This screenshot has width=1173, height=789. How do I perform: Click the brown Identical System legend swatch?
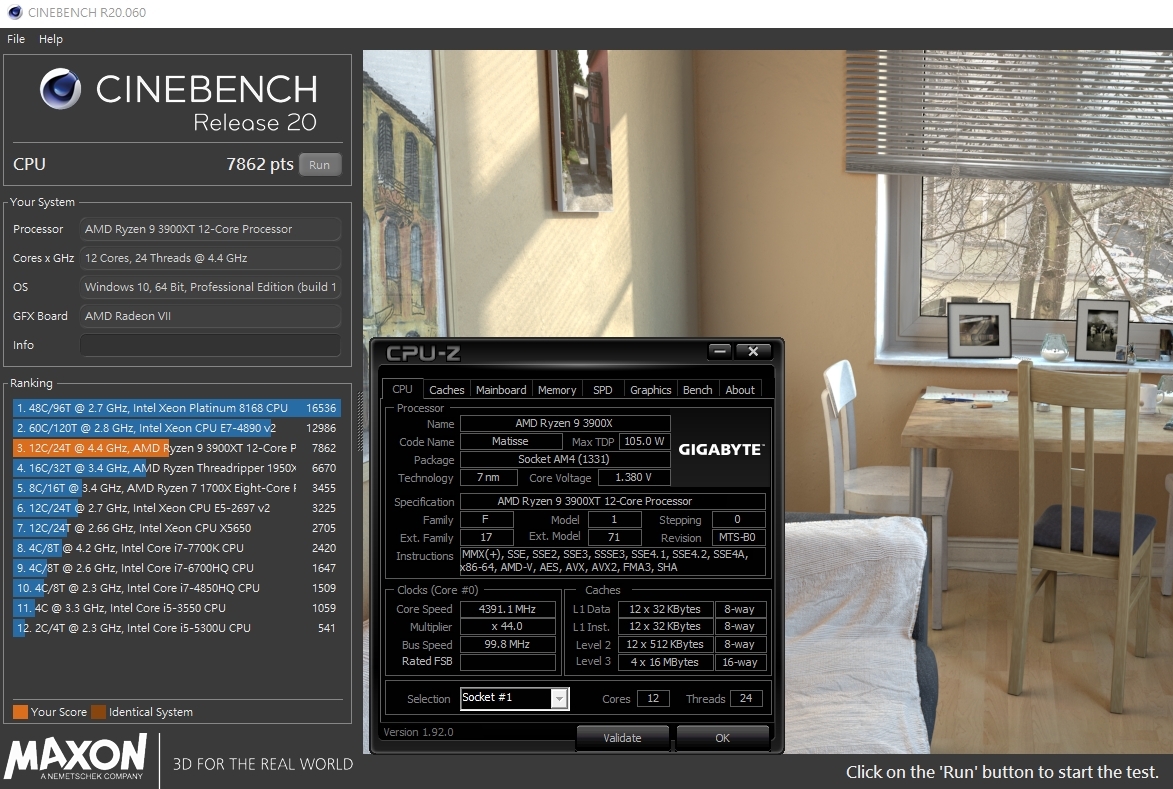coord(98,712)
